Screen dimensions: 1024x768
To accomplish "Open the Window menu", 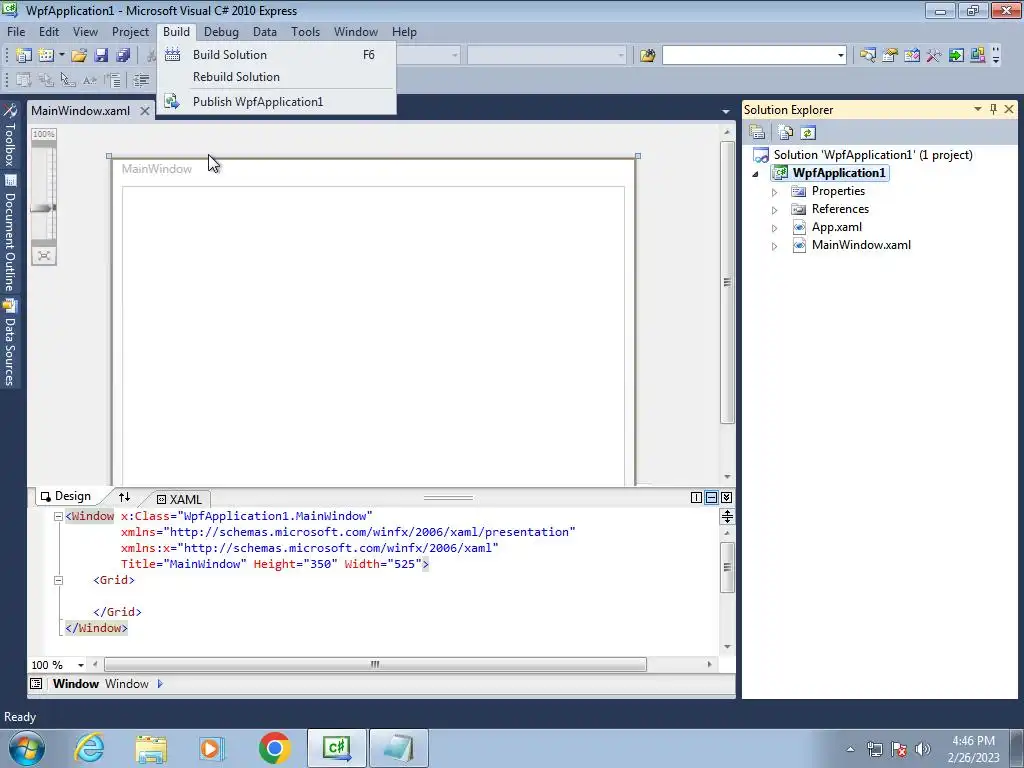I will point(355,31).
